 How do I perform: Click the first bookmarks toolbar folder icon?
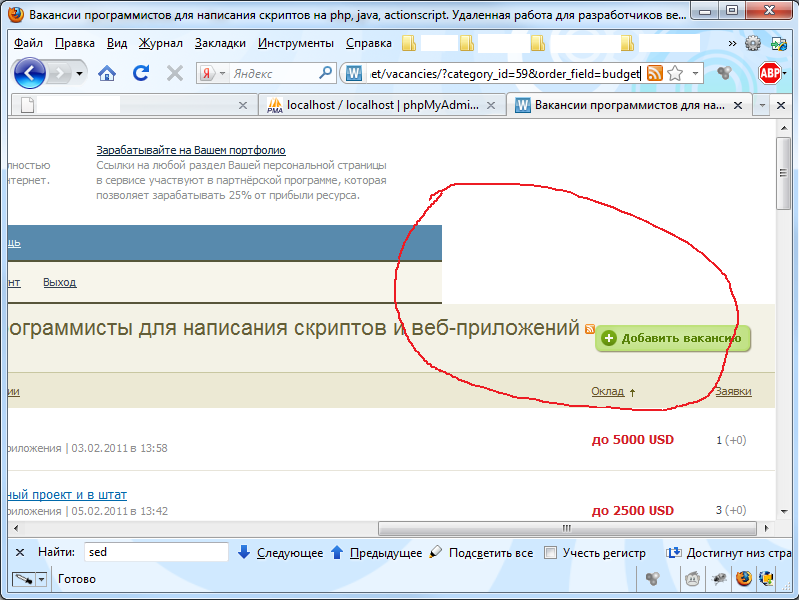click(409, 43)
